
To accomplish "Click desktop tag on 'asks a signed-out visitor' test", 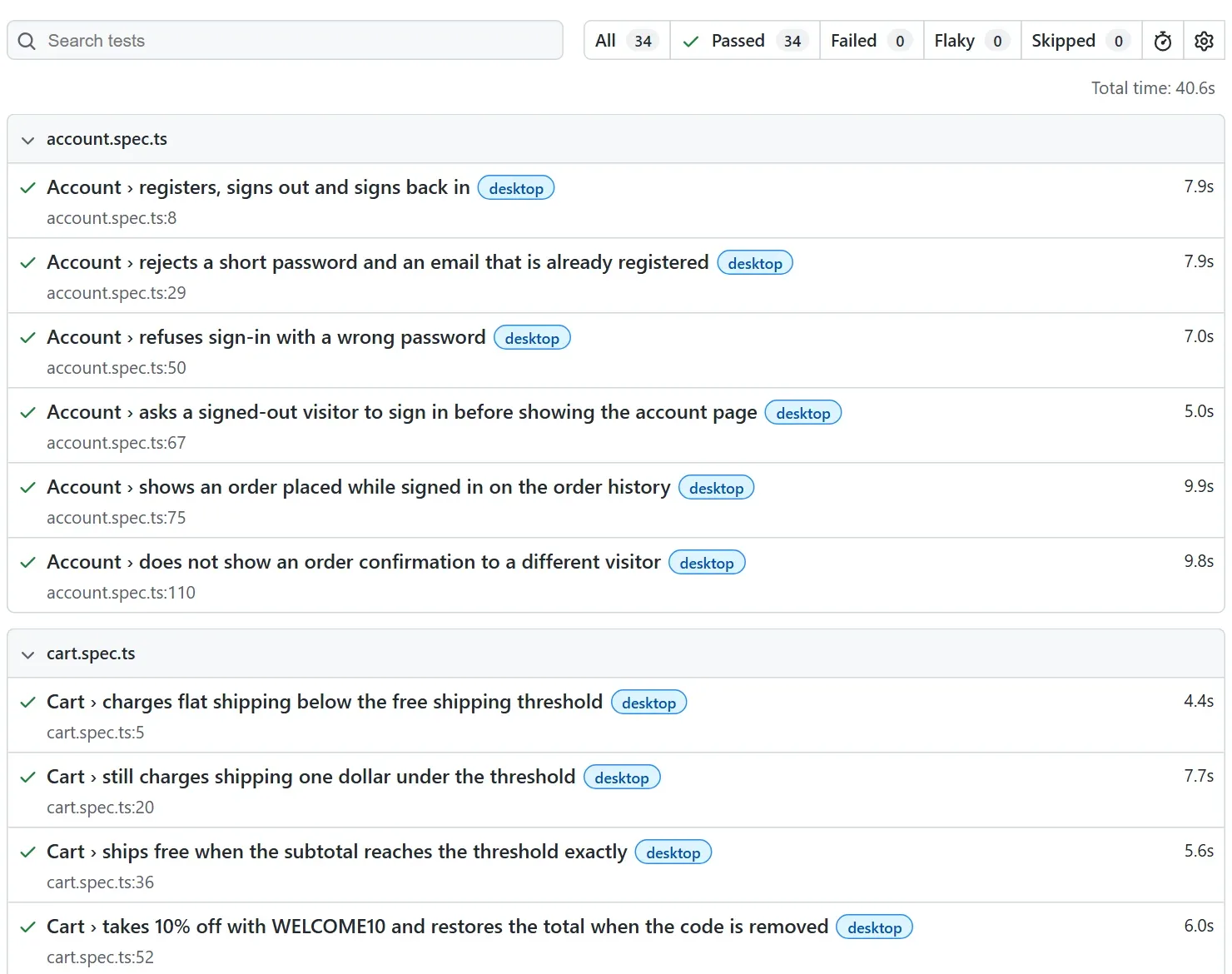I will point(803,413).
